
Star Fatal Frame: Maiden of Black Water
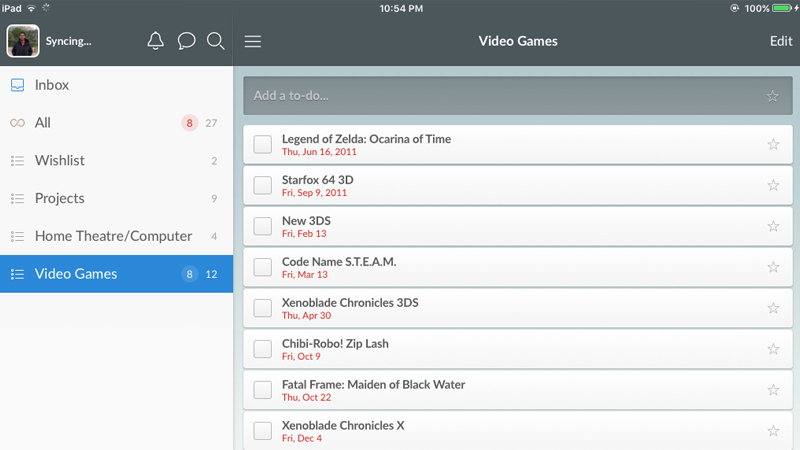[x=773, y=390]
